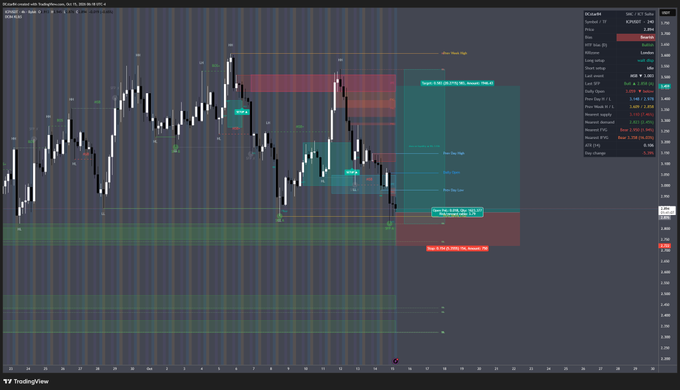Click the Last SFP Bull row
Screen dimensions: 680x390
click(x=619, y=83)
